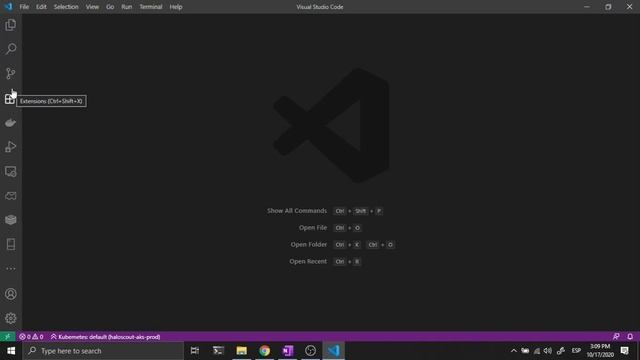Open the Go menu

click(x=110, y=7)
